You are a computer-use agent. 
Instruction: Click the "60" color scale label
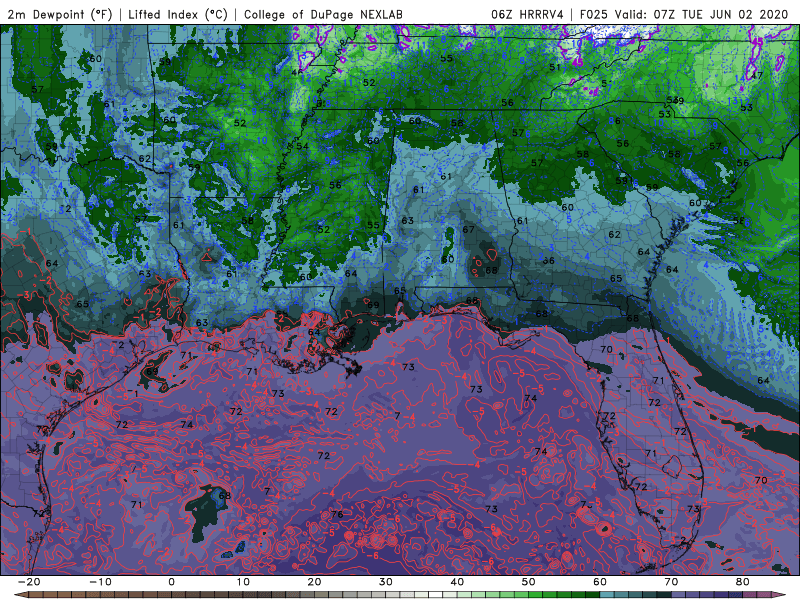pyautogui.click(x=600, y=582)
